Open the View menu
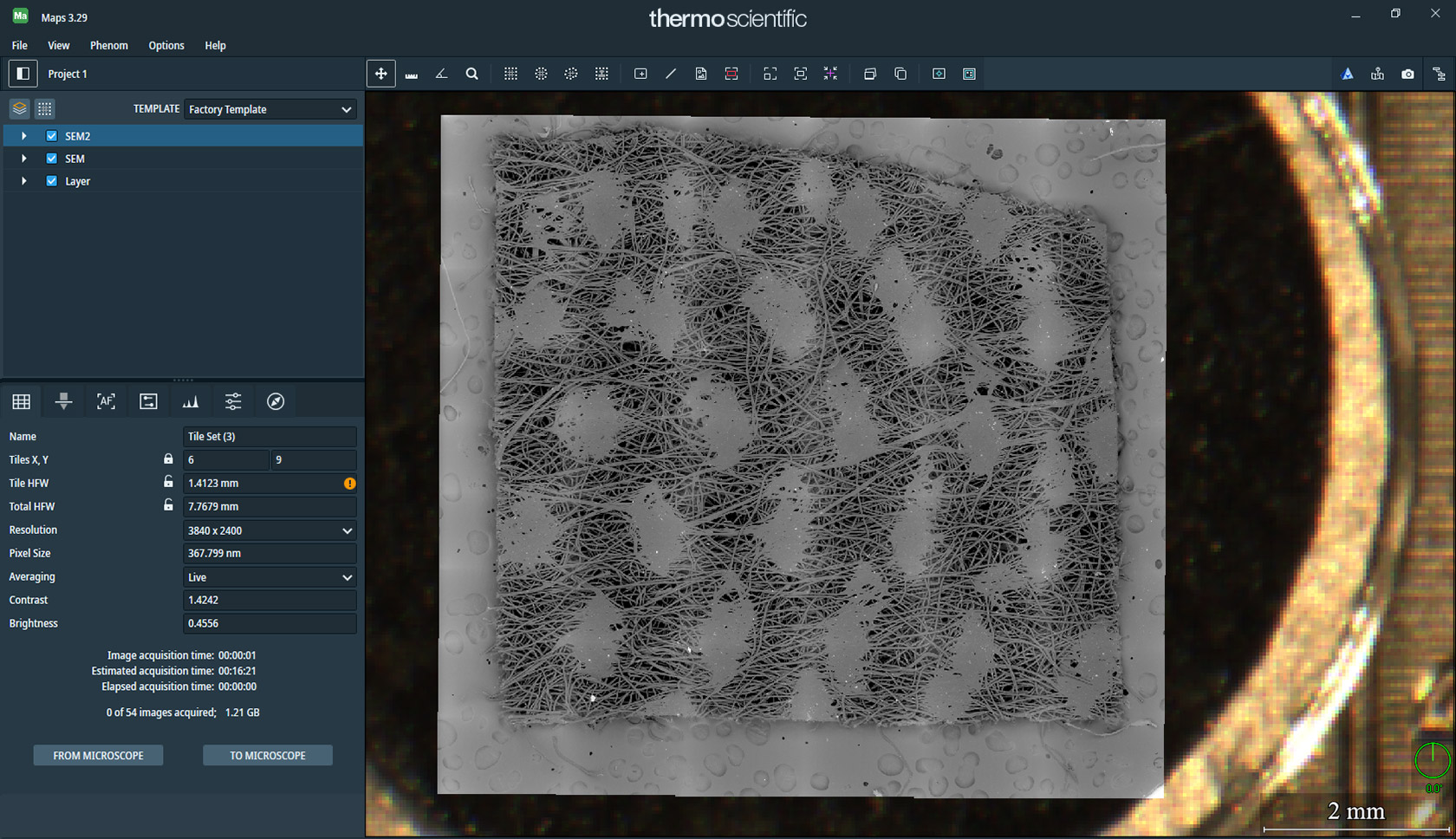1456x839 pixels. pyautogui.click(x=58, y=45)
